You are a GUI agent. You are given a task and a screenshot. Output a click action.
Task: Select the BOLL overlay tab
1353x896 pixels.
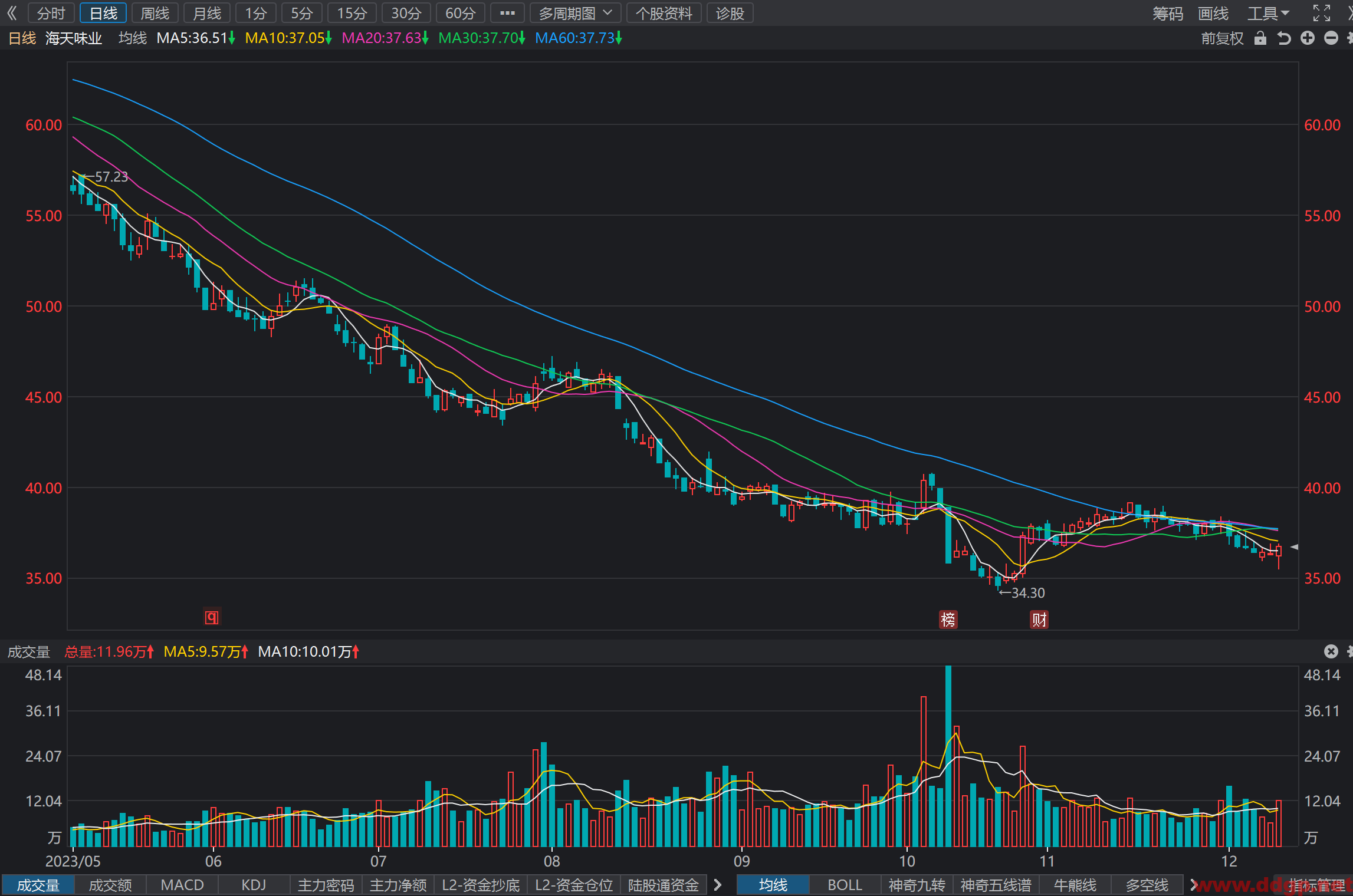pos(845,885)
